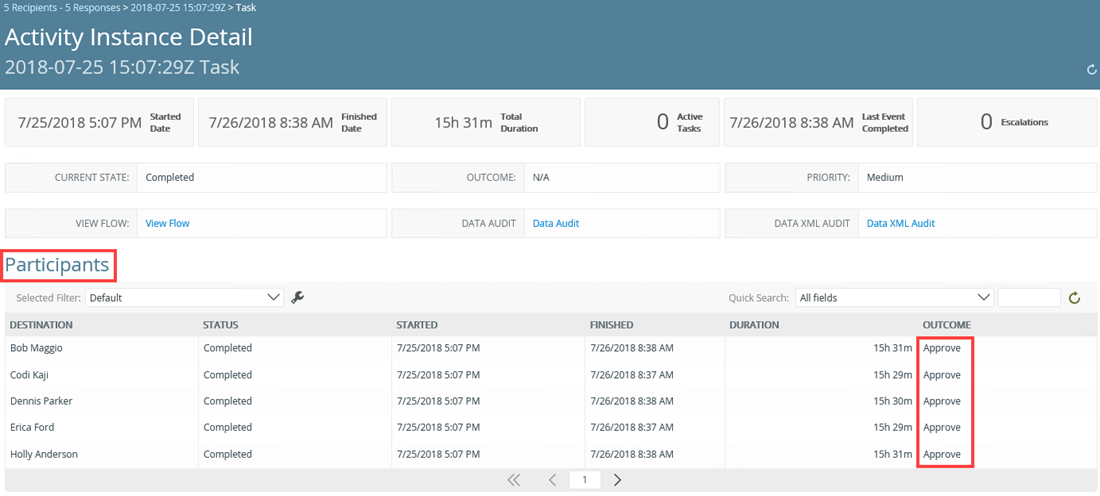Screen dimensions: 1100x496
Task: Open the View Flow link
Action: click(x=167, y=223)
